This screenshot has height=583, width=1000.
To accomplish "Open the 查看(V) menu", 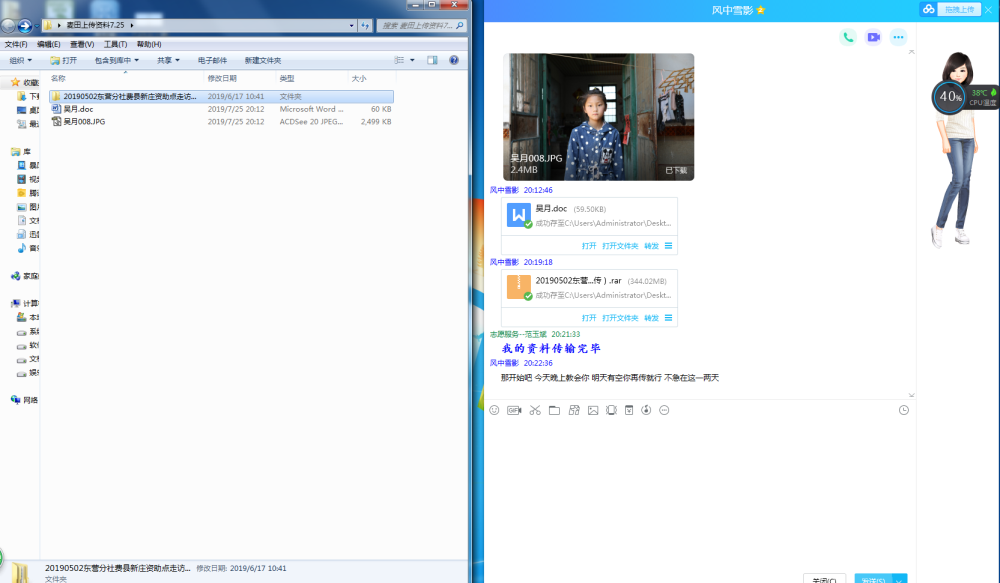I will (82, 44).
